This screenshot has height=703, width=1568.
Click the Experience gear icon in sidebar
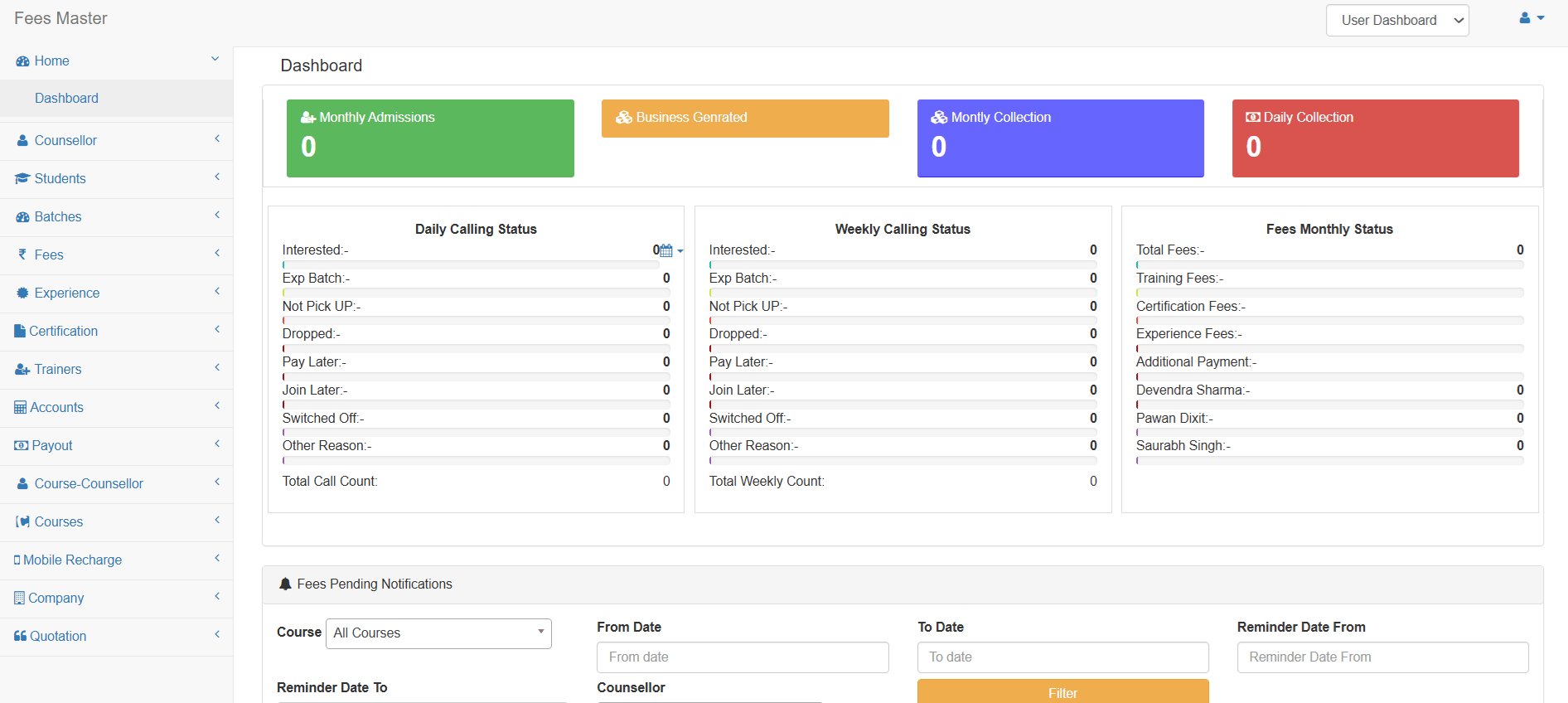[x=22, y=293]
